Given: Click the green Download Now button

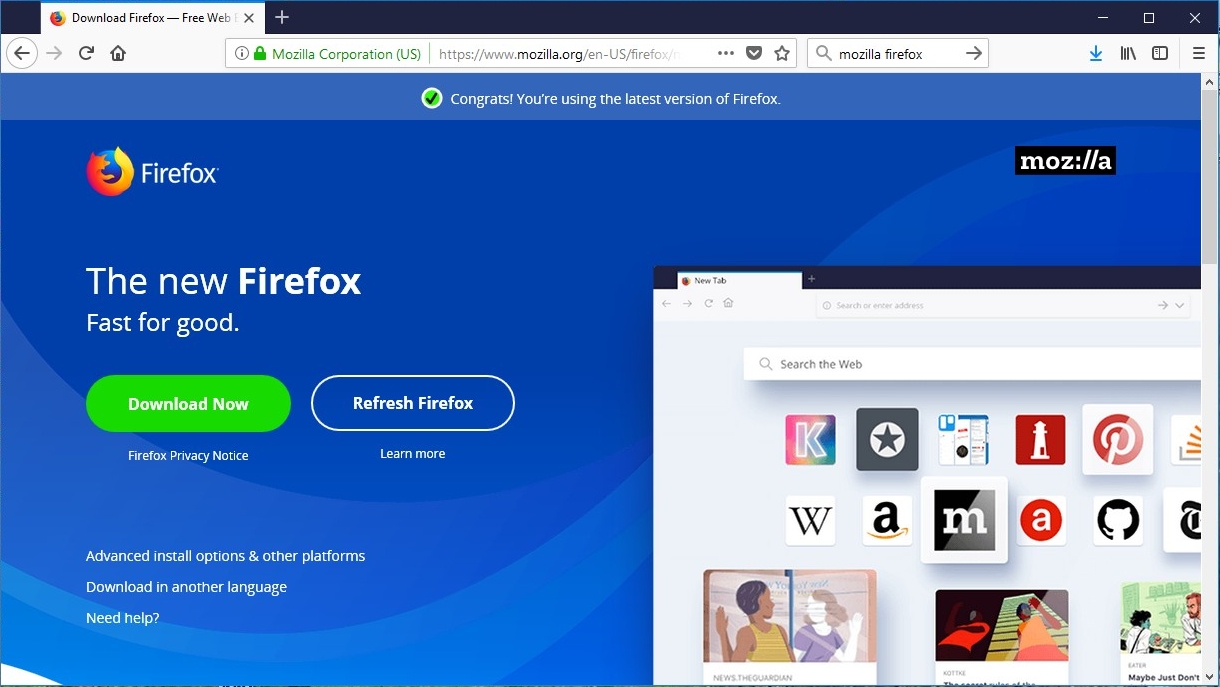Looking at the screenshot, I should coord(188,404).
